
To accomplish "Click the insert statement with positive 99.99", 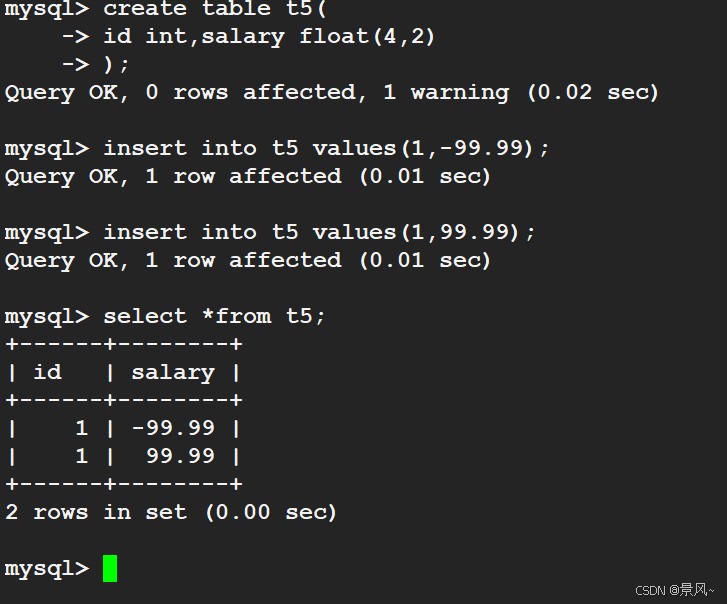I will pos(319,232).
